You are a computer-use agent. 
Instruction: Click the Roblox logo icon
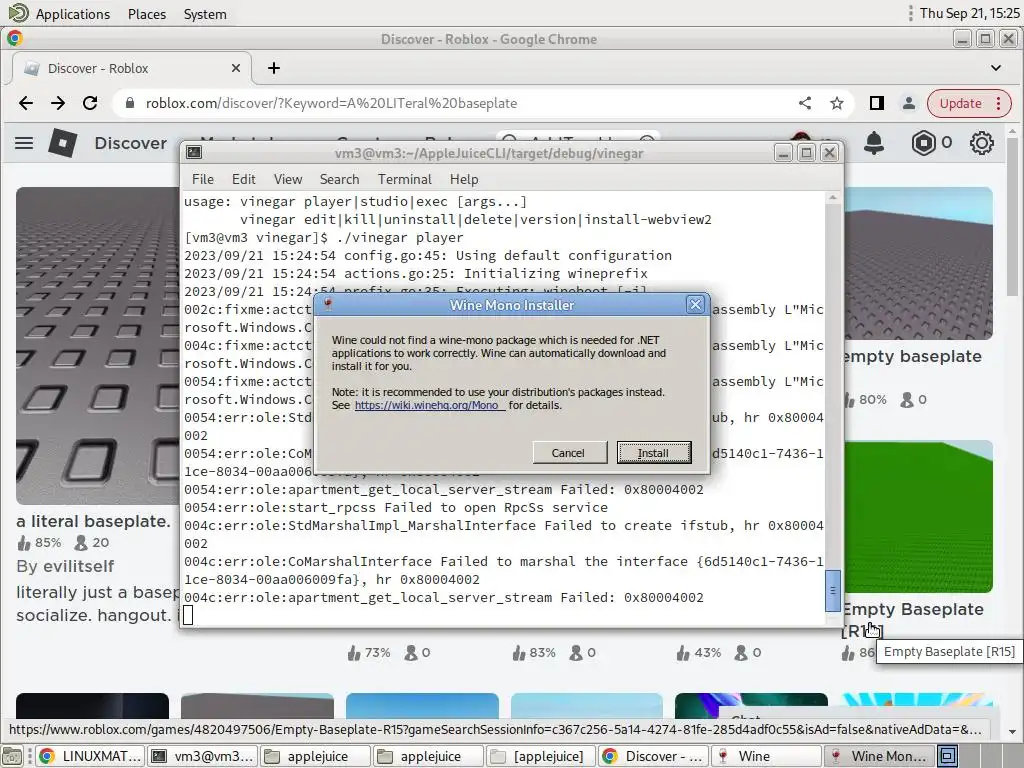63,142
